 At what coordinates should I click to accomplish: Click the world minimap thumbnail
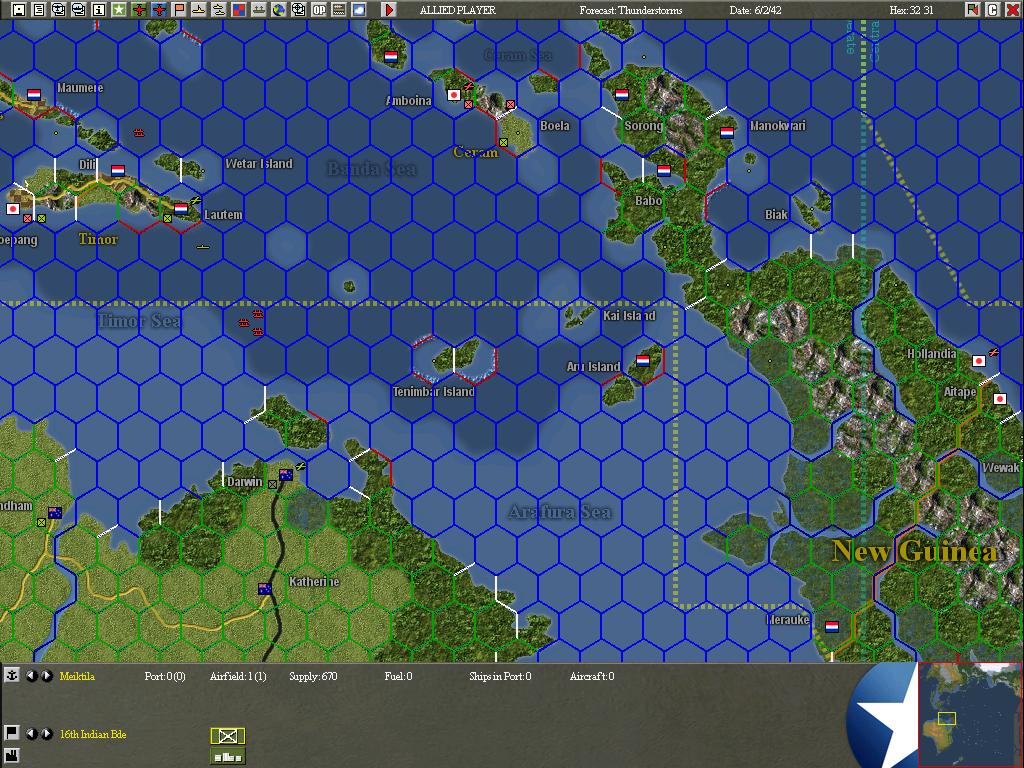point(970,714)
